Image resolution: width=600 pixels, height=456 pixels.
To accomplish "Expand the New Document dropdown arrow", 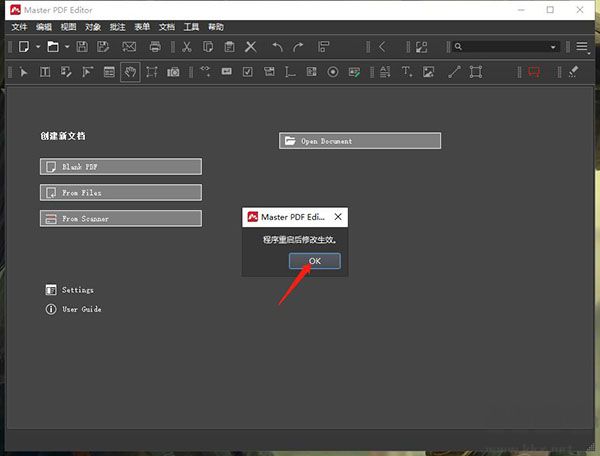I will point(37,46).
